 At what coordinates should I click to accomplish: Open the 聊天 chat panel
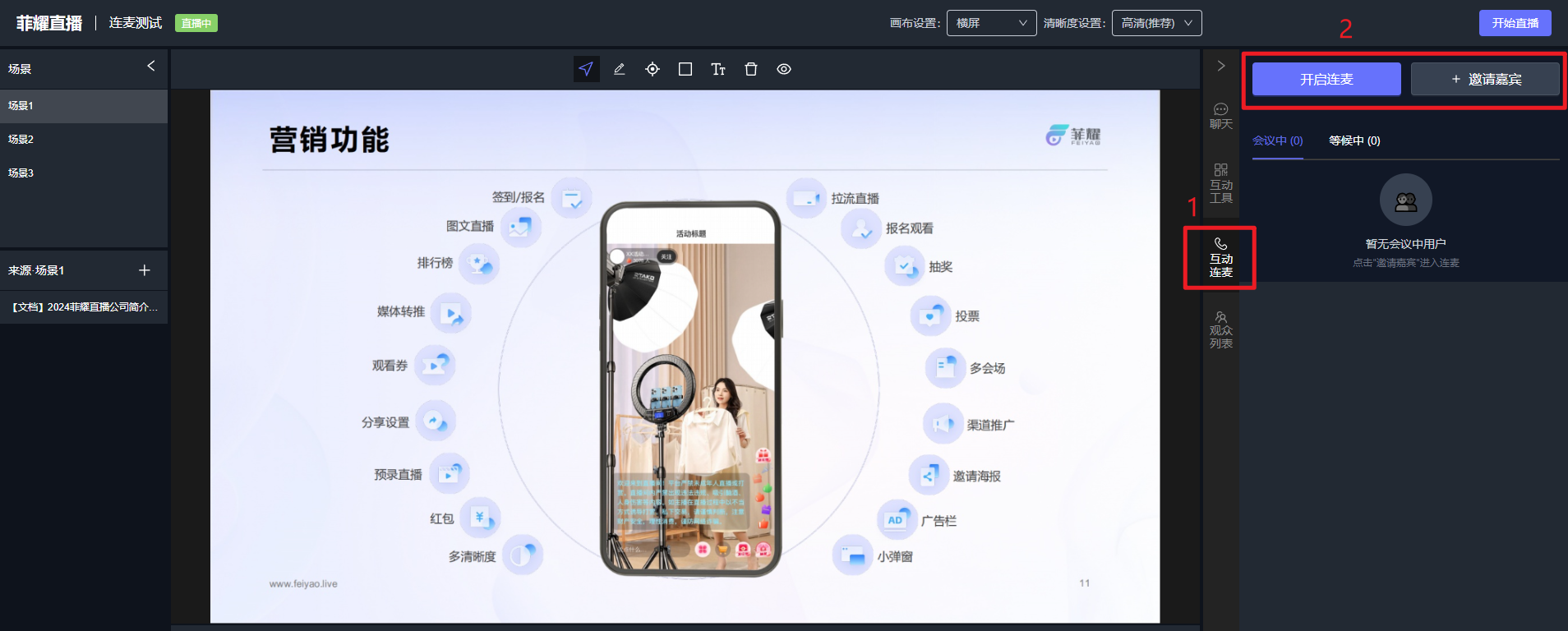tap(1220, 116)
